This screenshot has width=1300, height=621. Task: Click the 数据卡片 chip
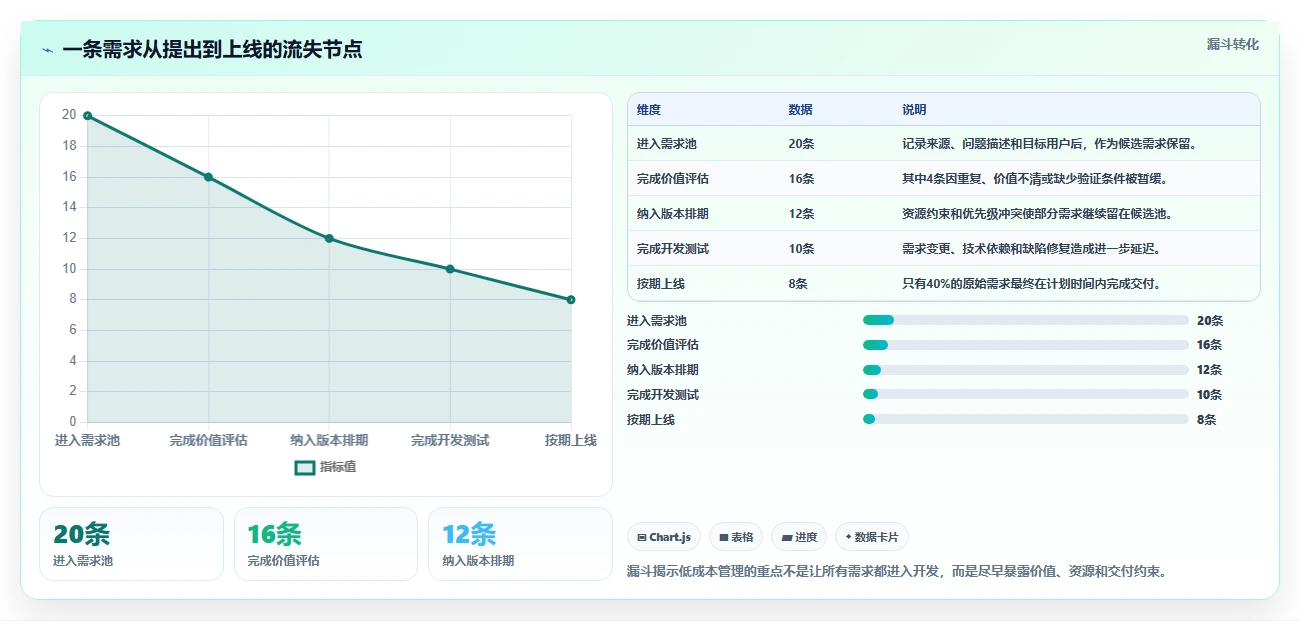tap(872, 537)
